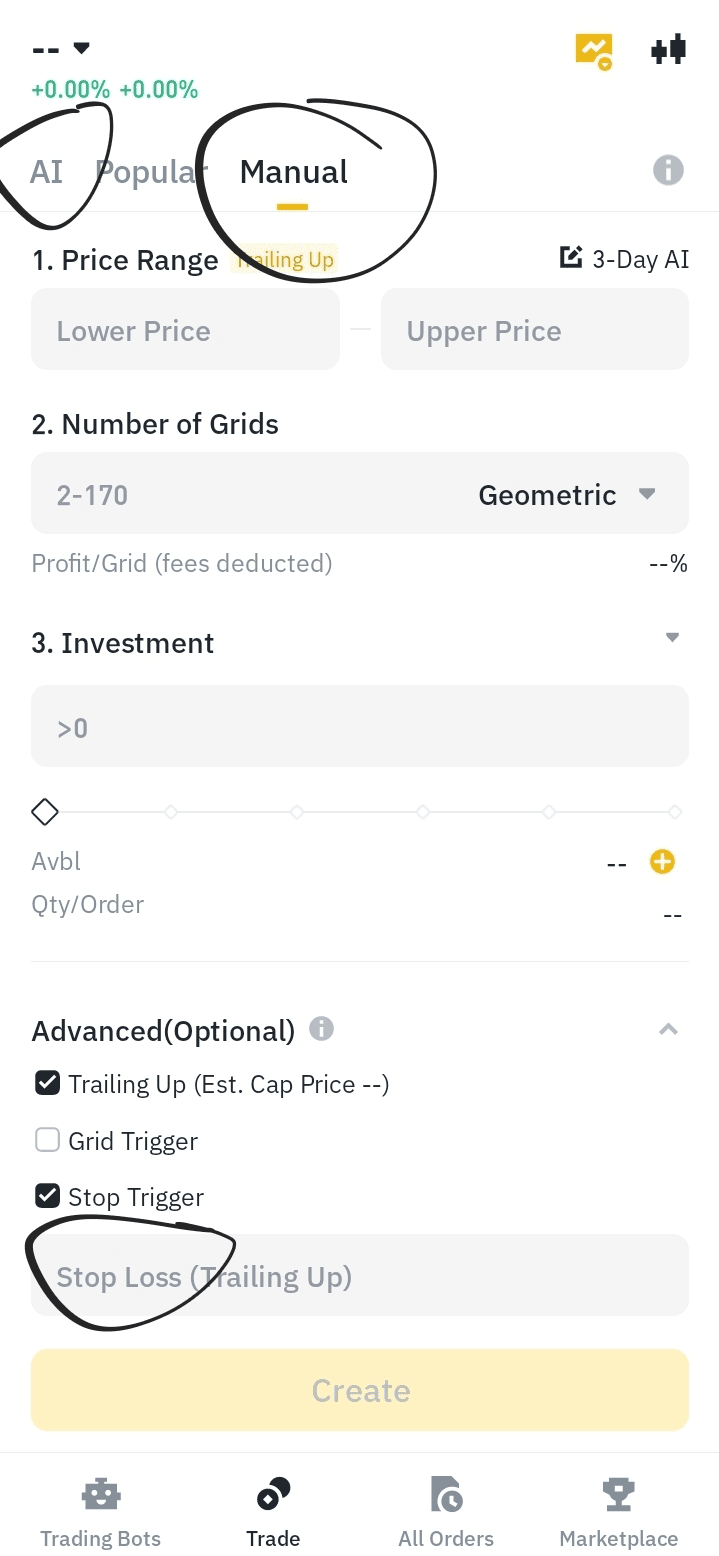The image size is (719, 1556).
Task: Disable the Stop Trigger checkbox
Action: [47, 1196]
